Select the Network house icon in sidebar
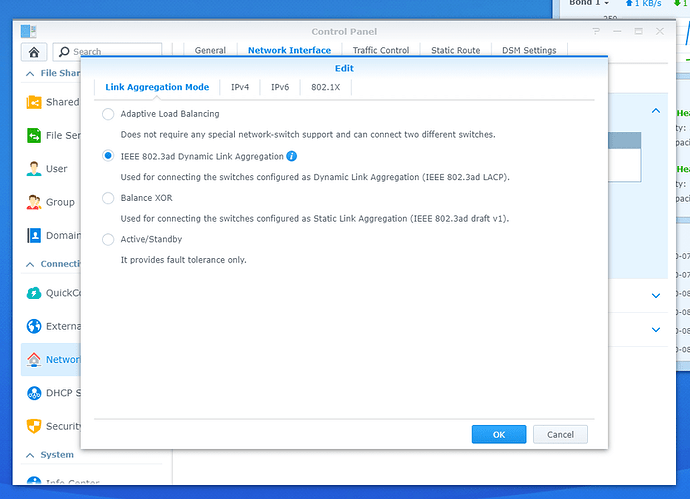 pos(34,360)
